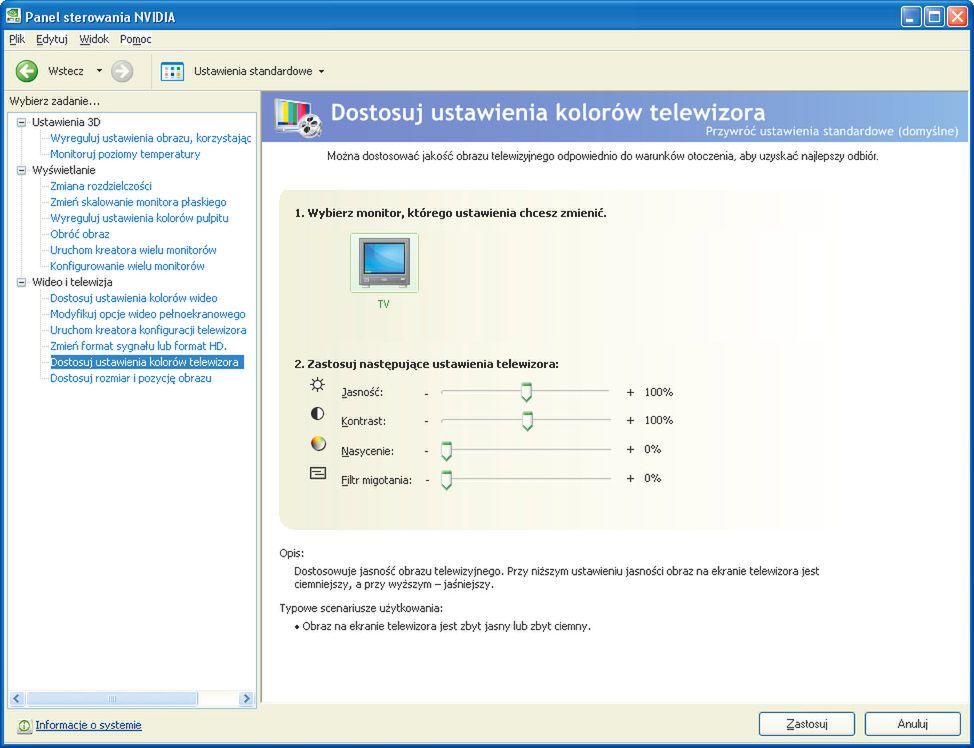Collapse the Wideo i telewizja tree node

pyautogui.click(x=22, y=282)
